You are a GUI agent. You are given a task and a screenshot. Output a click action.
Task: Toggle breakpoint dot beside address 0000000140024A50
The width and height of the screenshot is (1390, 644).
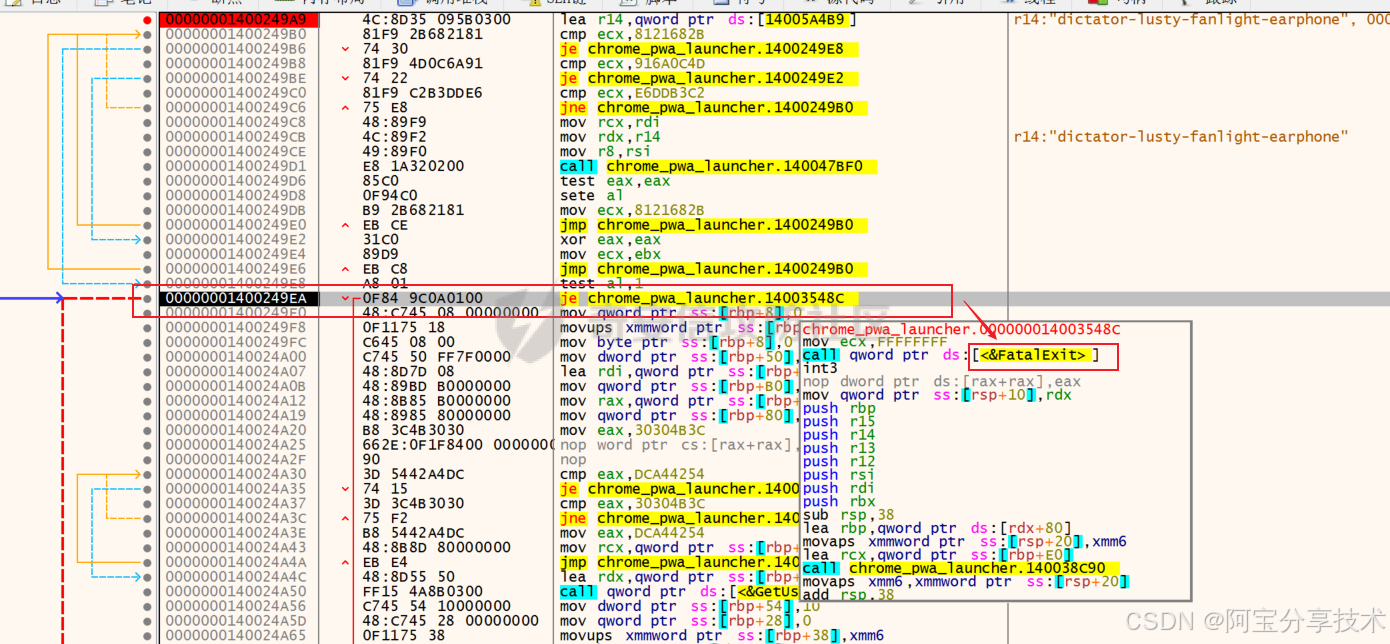click(148, 591)
